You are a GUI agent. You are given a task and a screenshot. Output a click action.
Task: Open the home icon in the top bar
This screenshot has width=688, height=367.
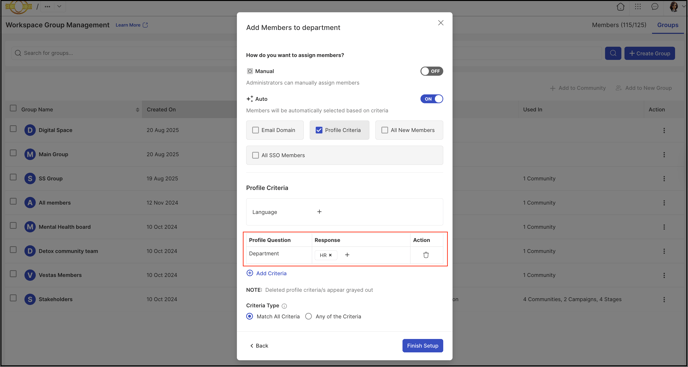(620, 7)
